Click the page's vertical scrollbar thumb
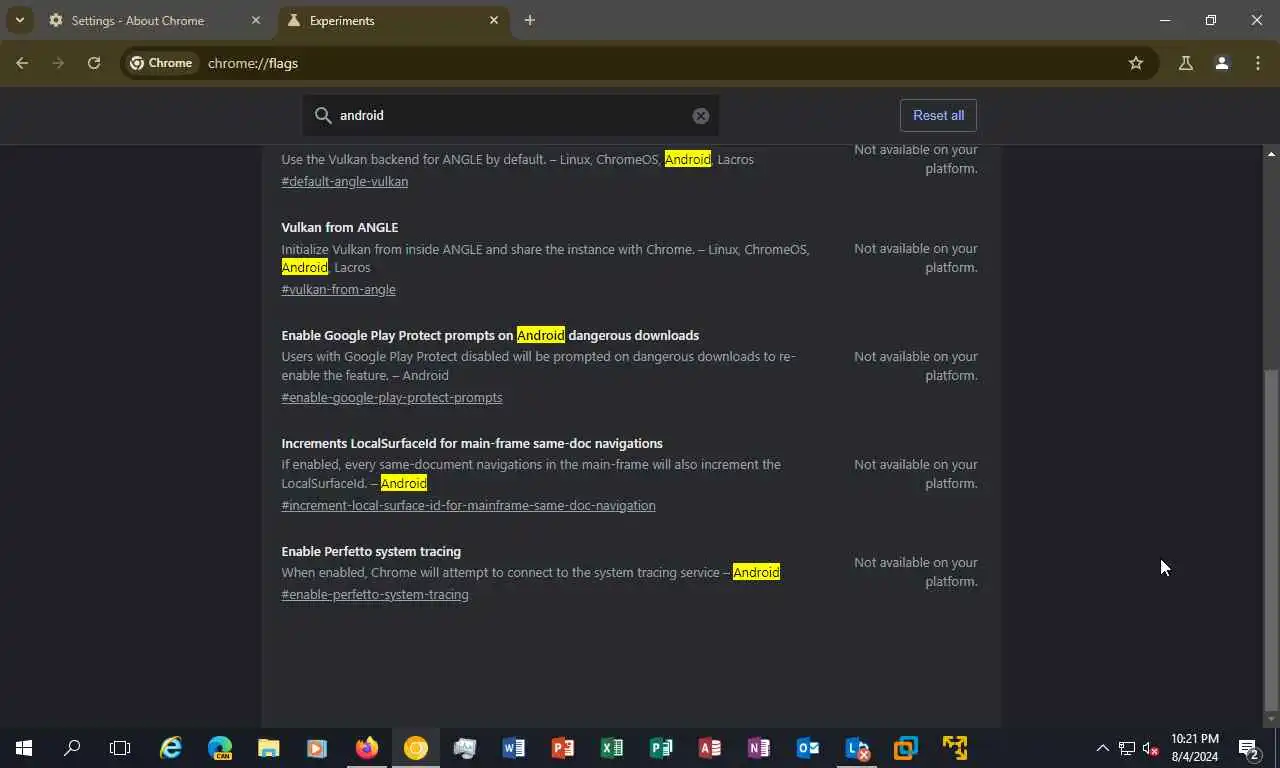The height and width of the screenshot is (768, 1280). pos(1271,539)
